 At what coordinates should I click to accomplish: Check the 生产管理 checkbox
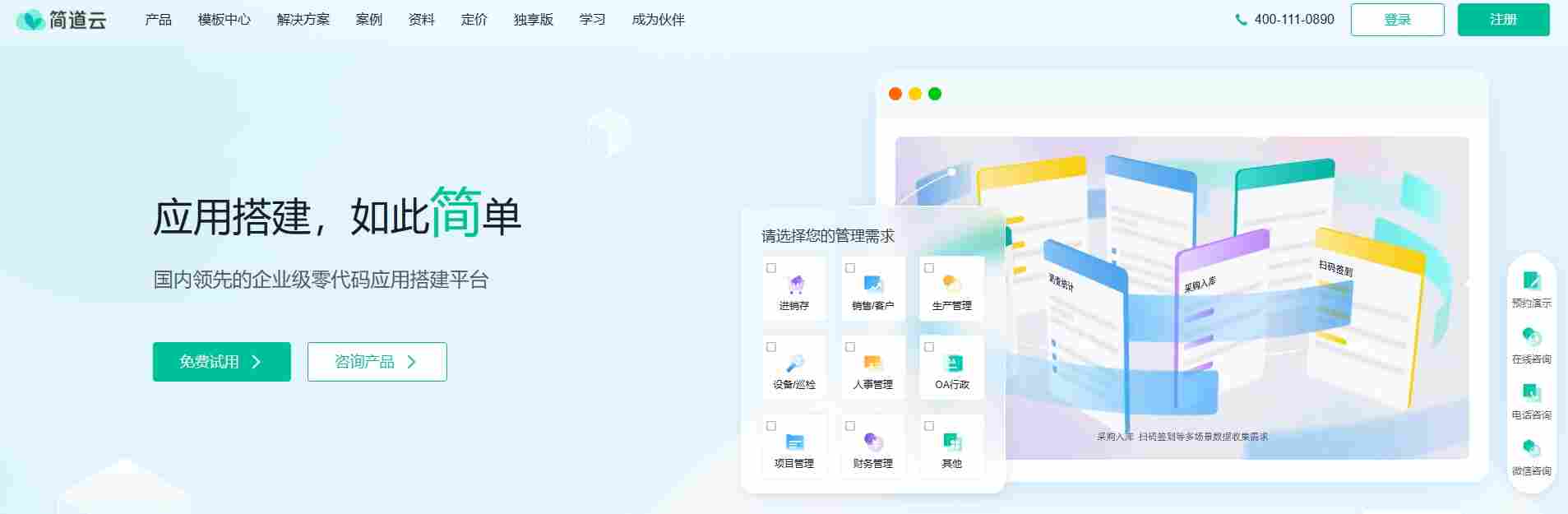point(929,268)
